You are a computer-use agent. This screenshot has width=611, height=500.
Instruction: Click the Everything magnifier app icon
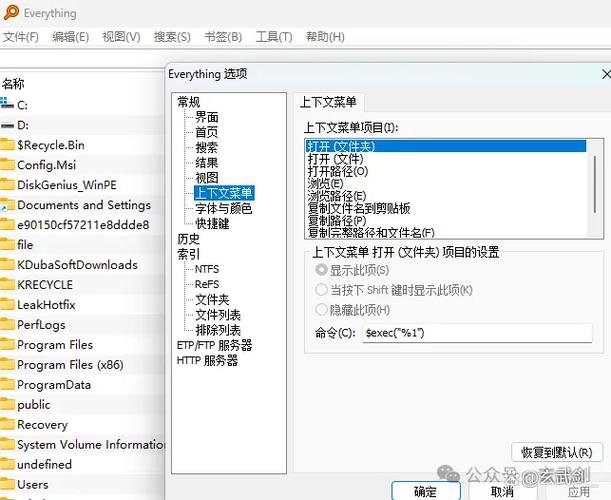click(x=11, y=12)
